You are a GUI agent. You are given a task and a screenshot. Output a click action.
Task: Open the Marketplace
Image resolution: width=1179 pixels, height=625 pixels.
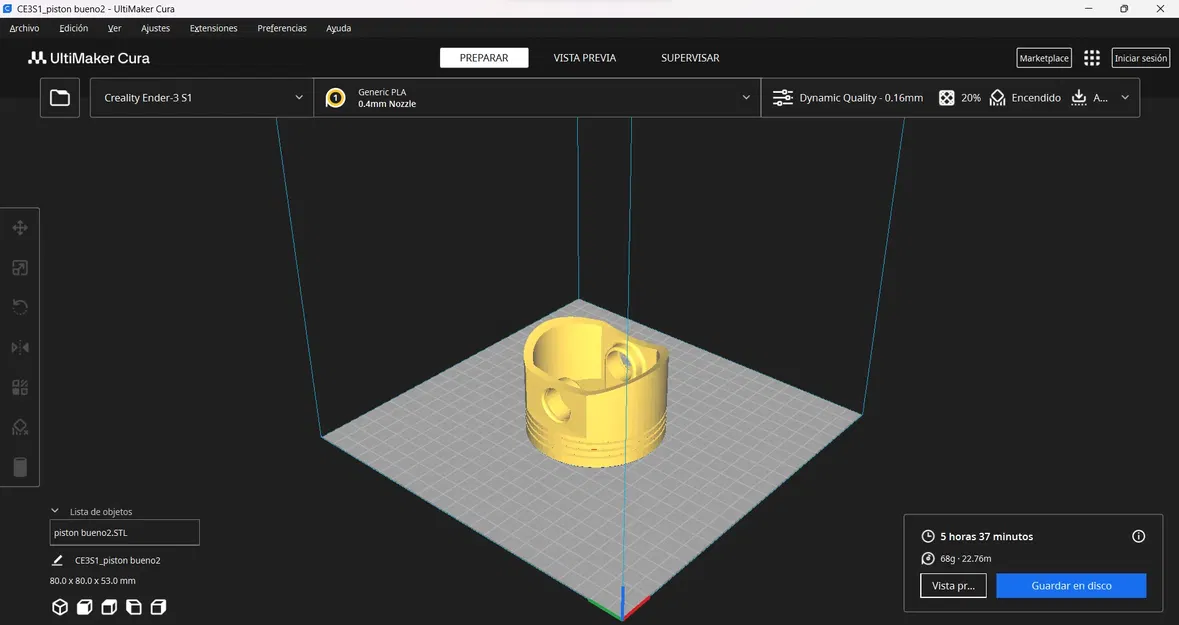pyautogui.click(x=1043, y=57)
